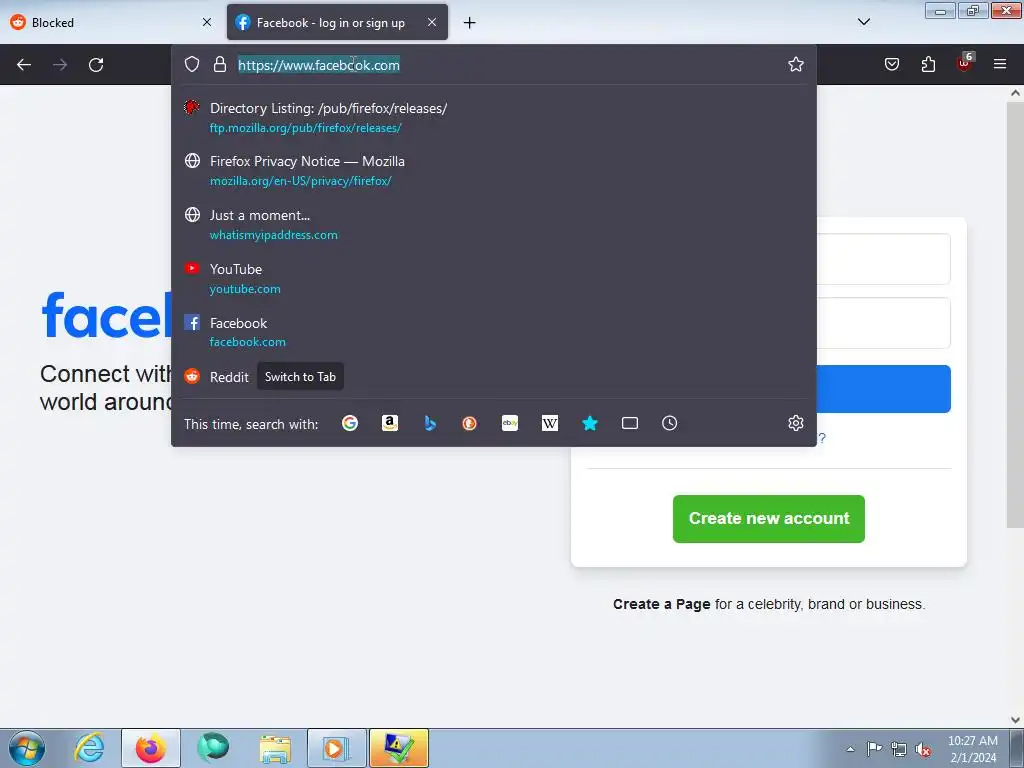
Task: Click the yellow highlighted taskbar program
Action: click(399, 748)
